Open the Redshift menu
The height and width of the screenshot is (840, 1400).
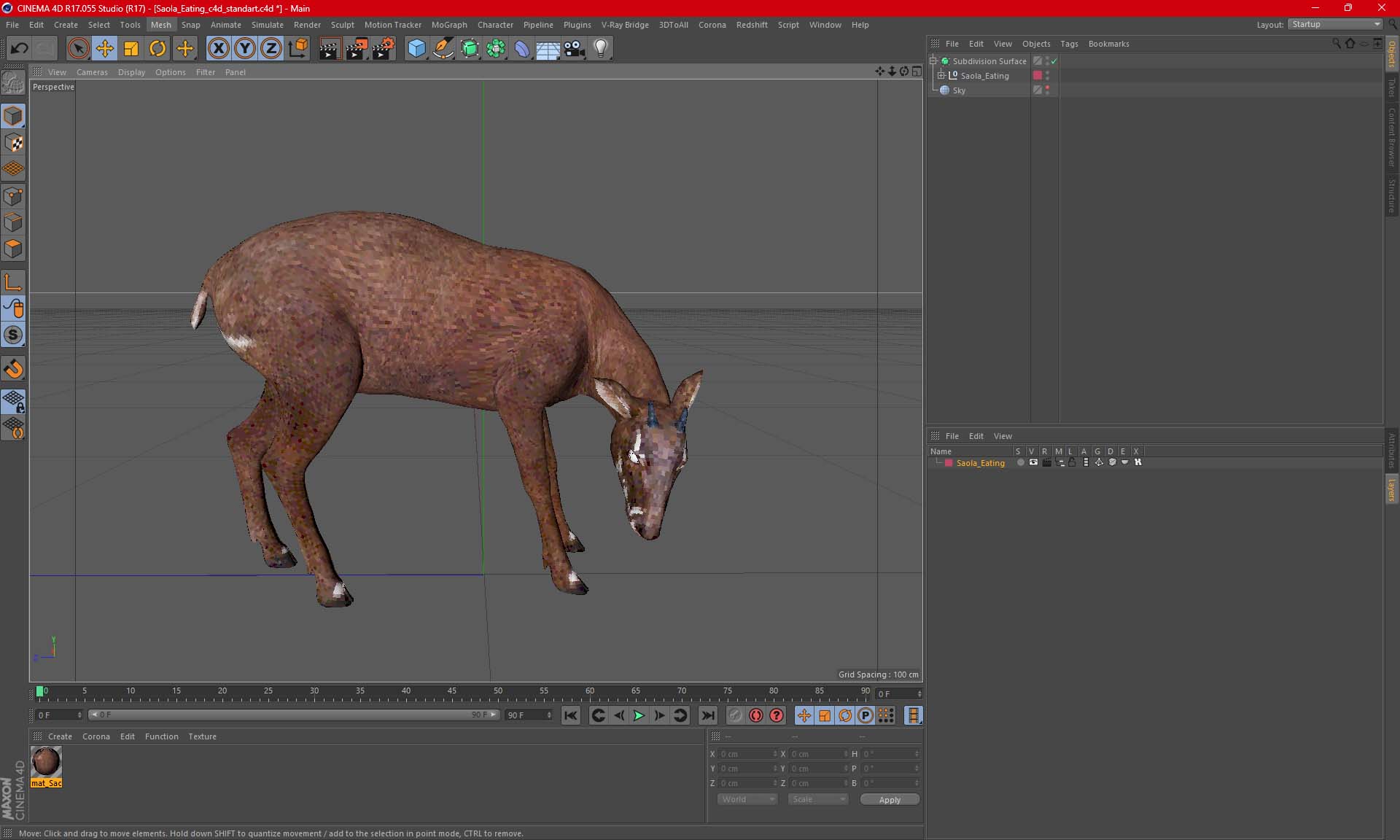click(x=752, y=25)
